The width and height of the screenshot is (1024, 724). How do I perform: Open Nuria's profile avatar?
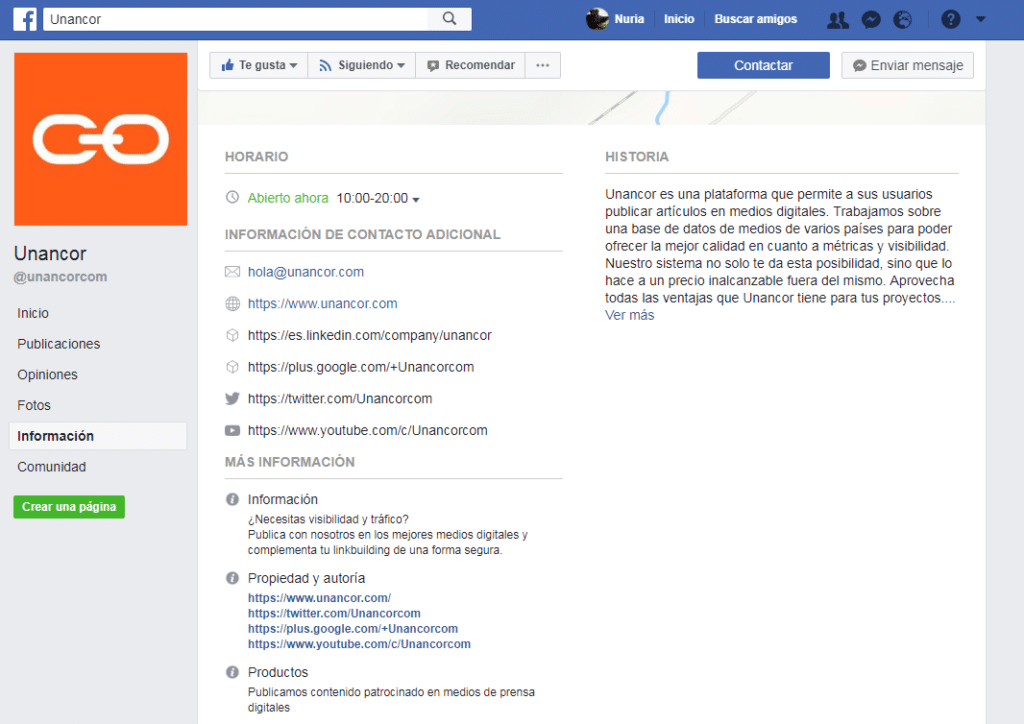point(596,19)
